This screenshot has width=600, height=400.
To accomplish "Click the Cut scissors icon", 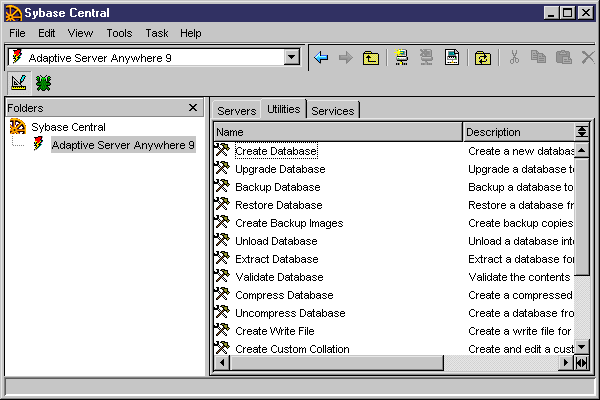I will (x=514, y=57).
